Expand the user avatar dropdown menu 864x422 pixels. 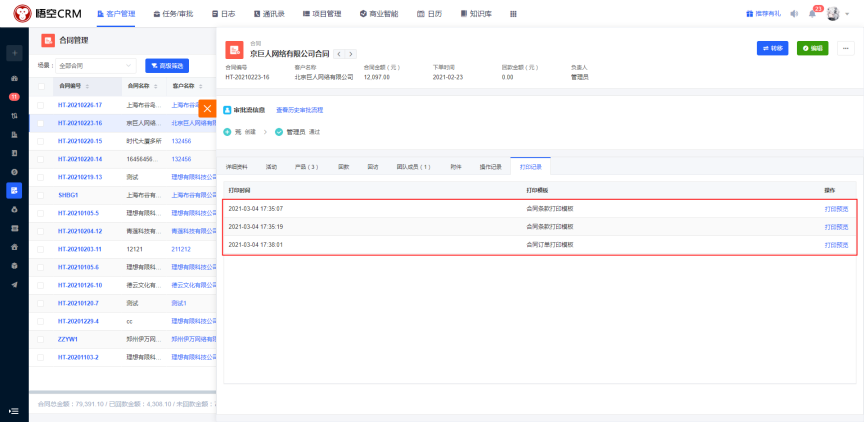(847, 14)
